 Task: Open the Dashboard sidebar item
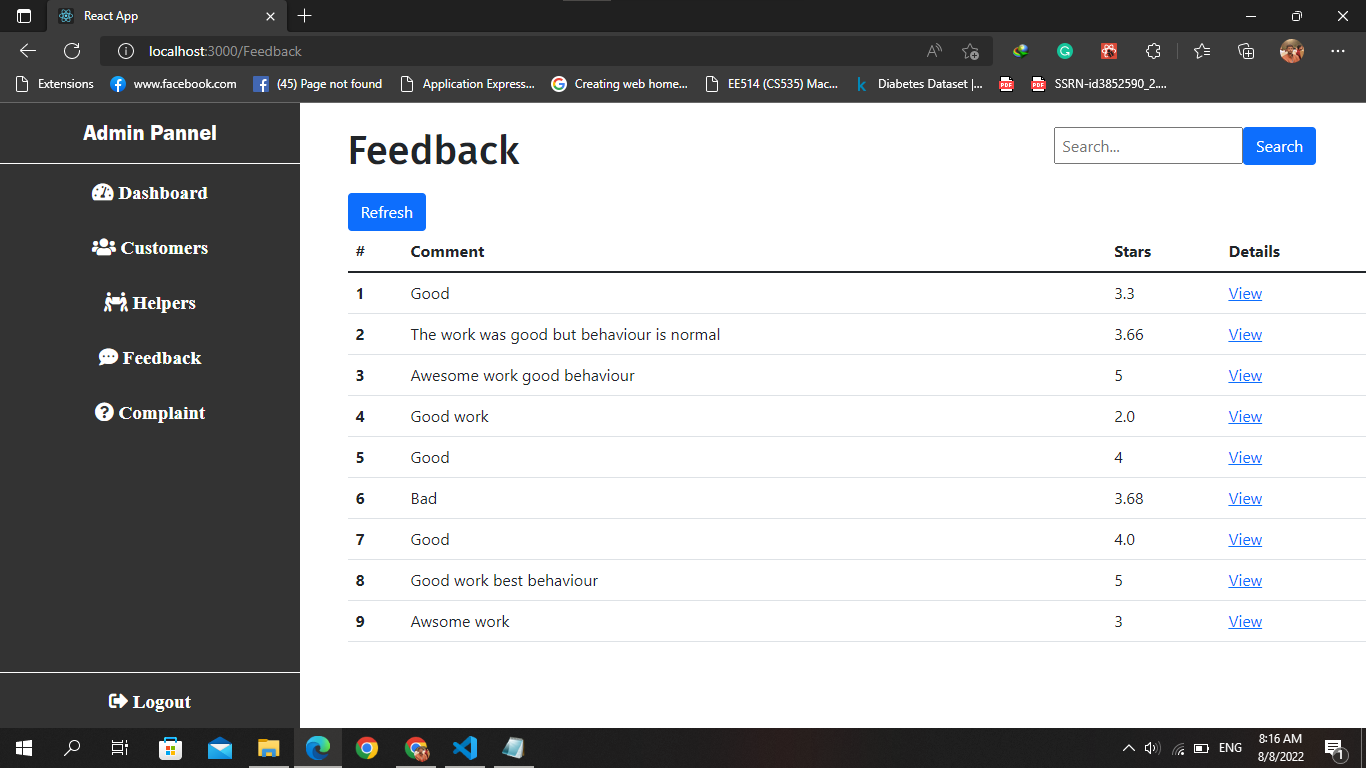(x=150, y=193)
